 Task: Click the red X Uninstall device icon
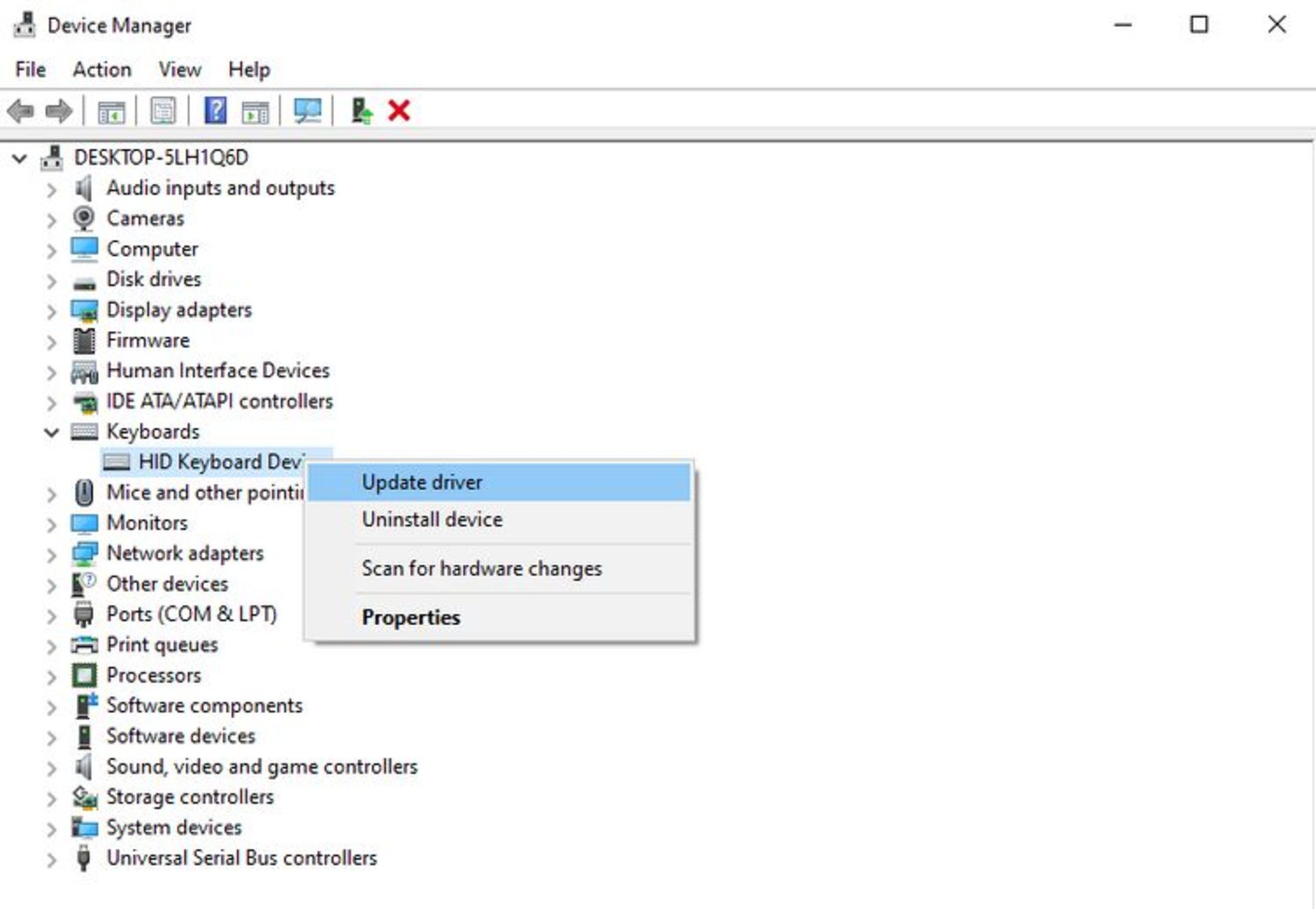(399, 110)
